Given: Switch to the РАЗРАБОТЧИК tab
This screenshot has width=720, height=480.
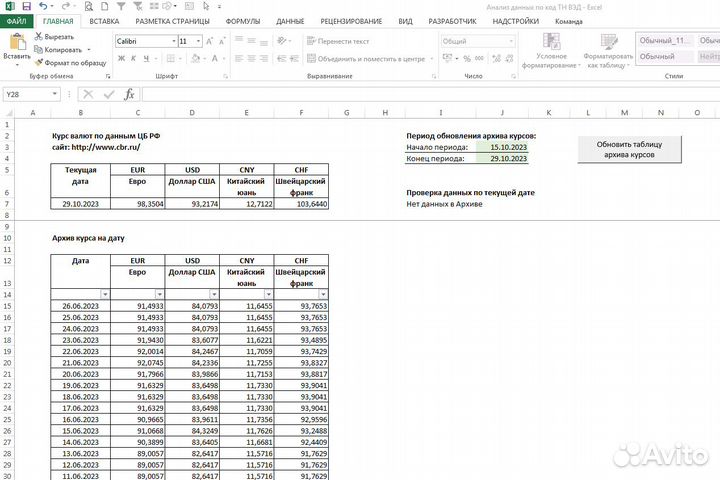Looking at the screenshot, I should coord(452,21).
